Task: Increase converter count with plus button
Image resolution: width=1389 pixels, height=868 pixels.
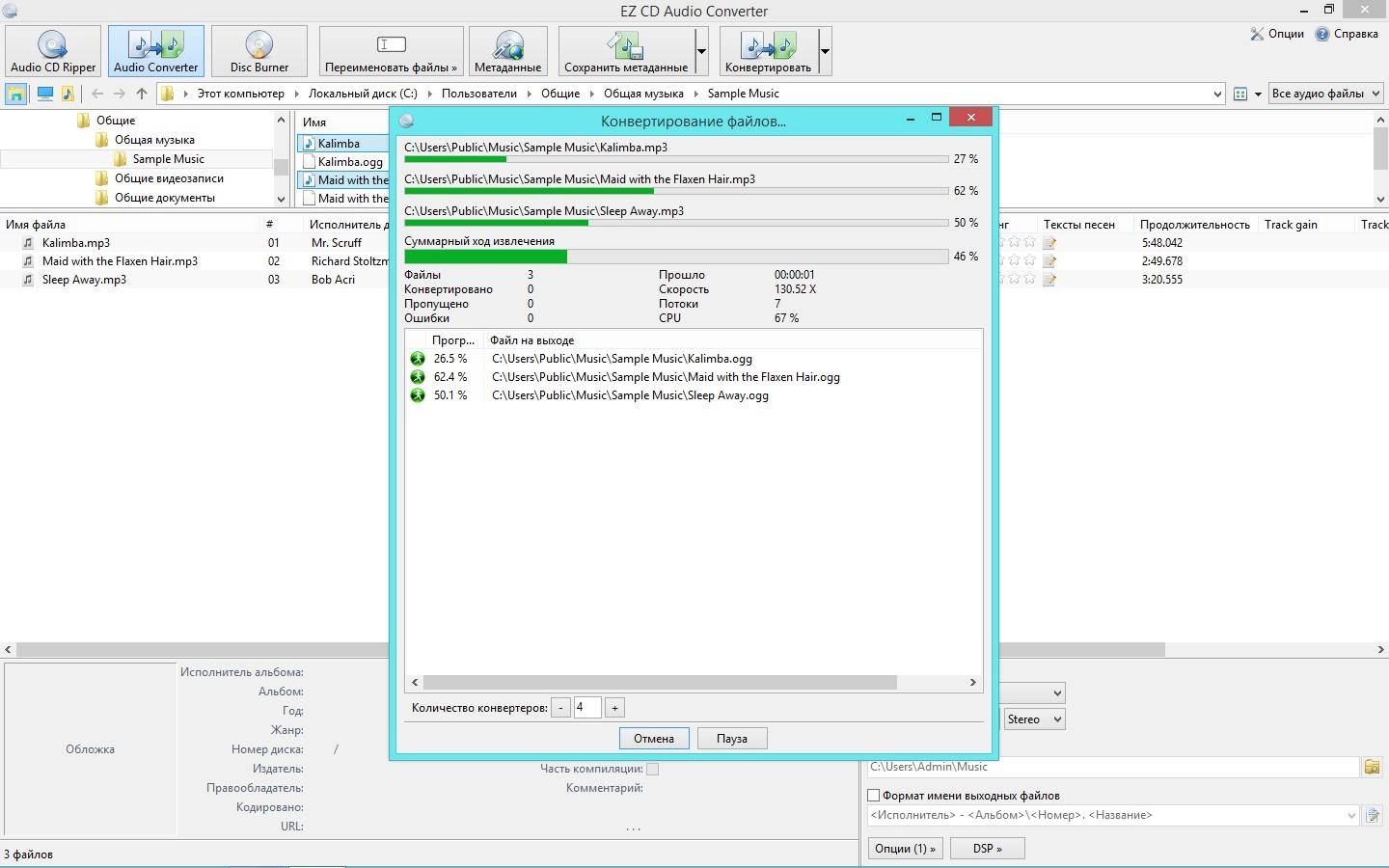Action: (x=614, y=708)
